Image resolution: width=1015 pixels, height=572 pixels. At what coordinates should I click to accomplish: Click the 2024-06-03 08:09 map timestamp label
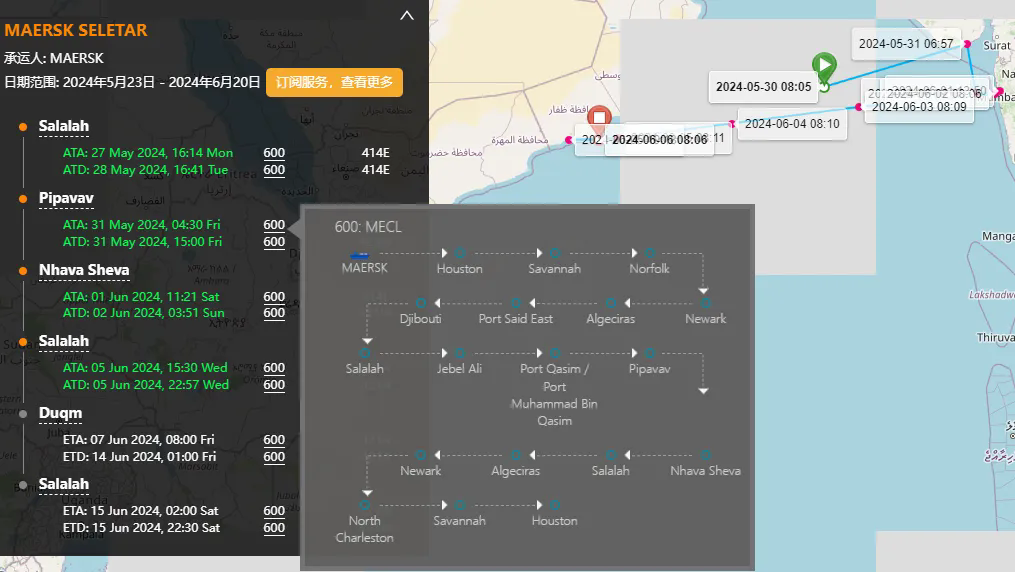(x=919, y=107)
